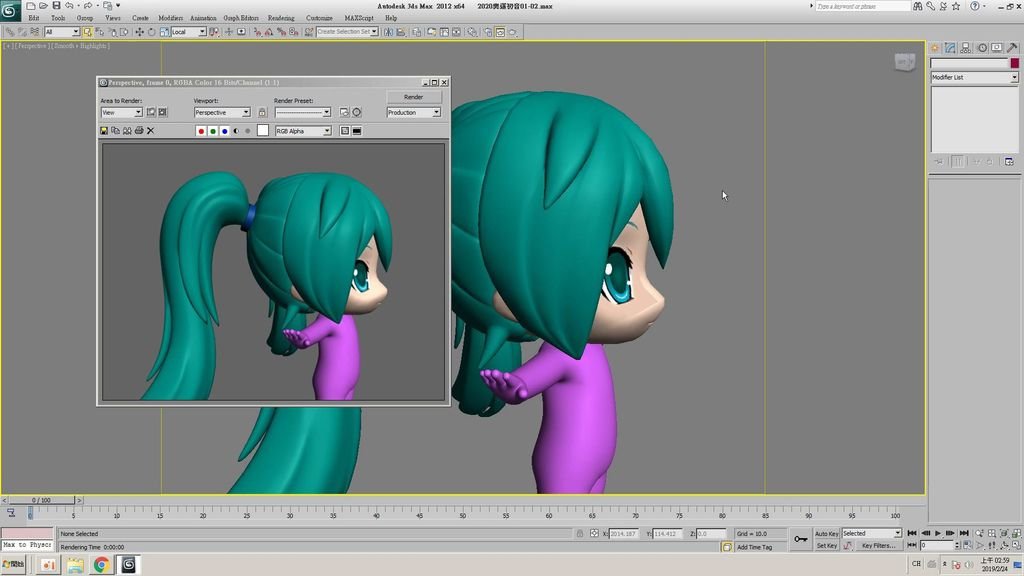The height and width of the screenshot is (576, 1024).
Task: Open RGB Alpha channel dropdown
Action: tap(303, 131)
